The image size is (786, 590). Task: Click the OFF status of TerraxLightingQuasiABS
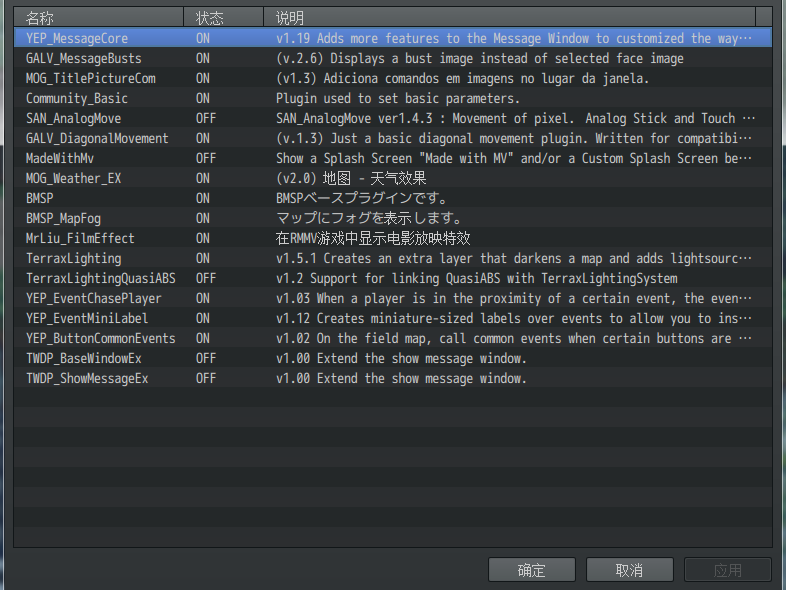206,278
